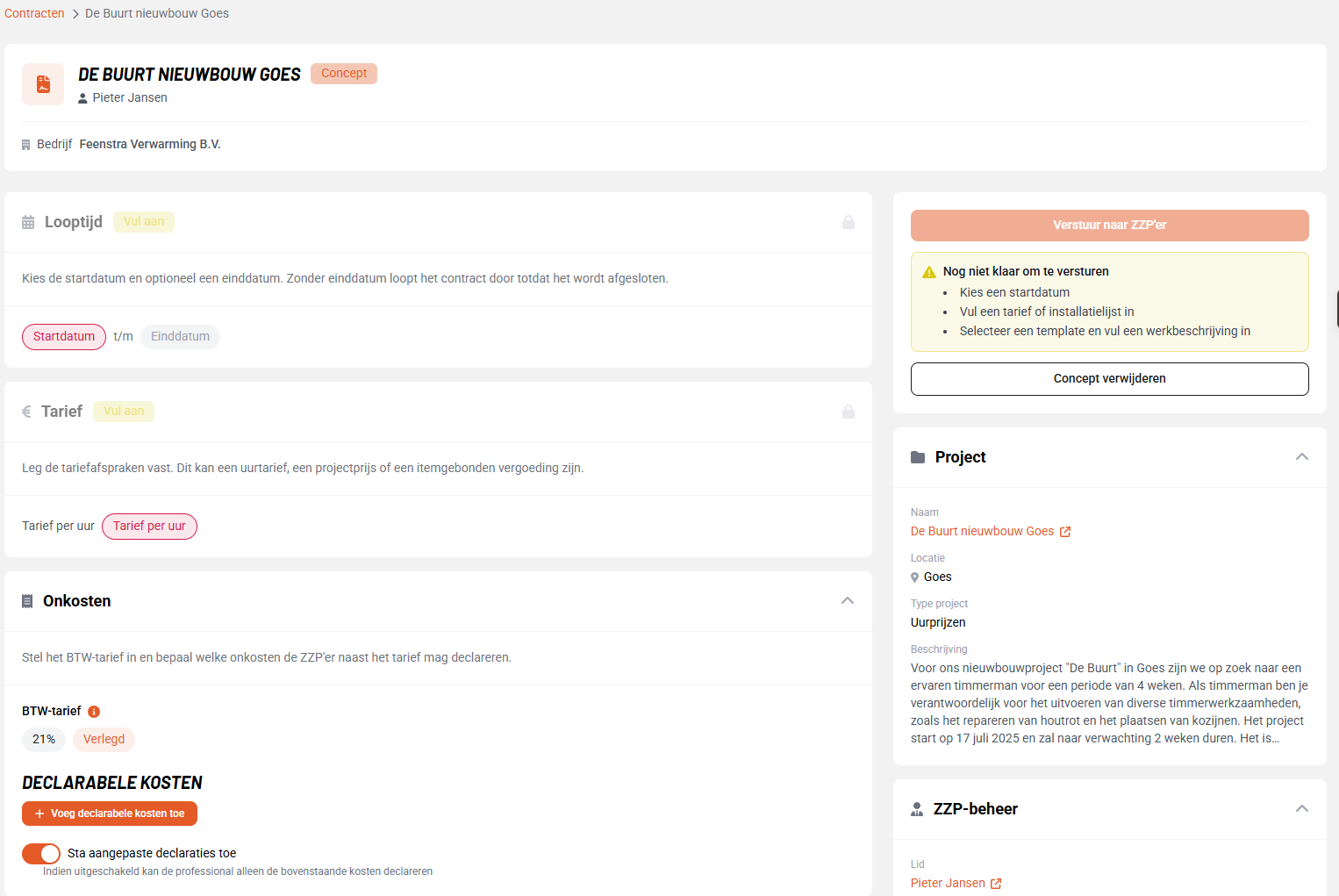Click De Buurt nieuwbouw Goes breadcrumb
This screenshot has width=1339, height=896.
point(157,13)
